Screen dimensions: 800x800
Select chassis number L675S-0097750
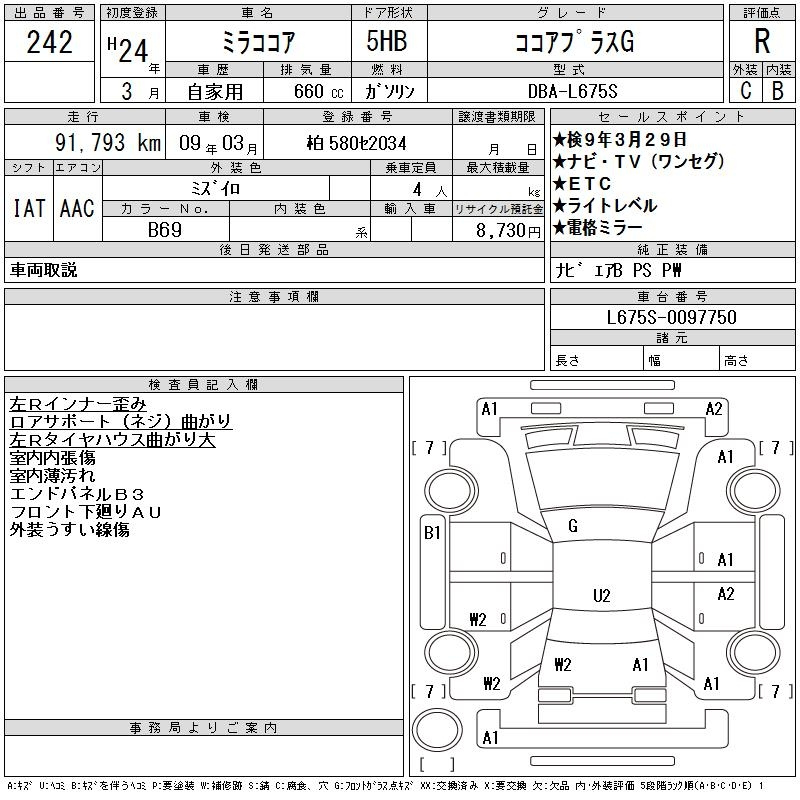672,317
